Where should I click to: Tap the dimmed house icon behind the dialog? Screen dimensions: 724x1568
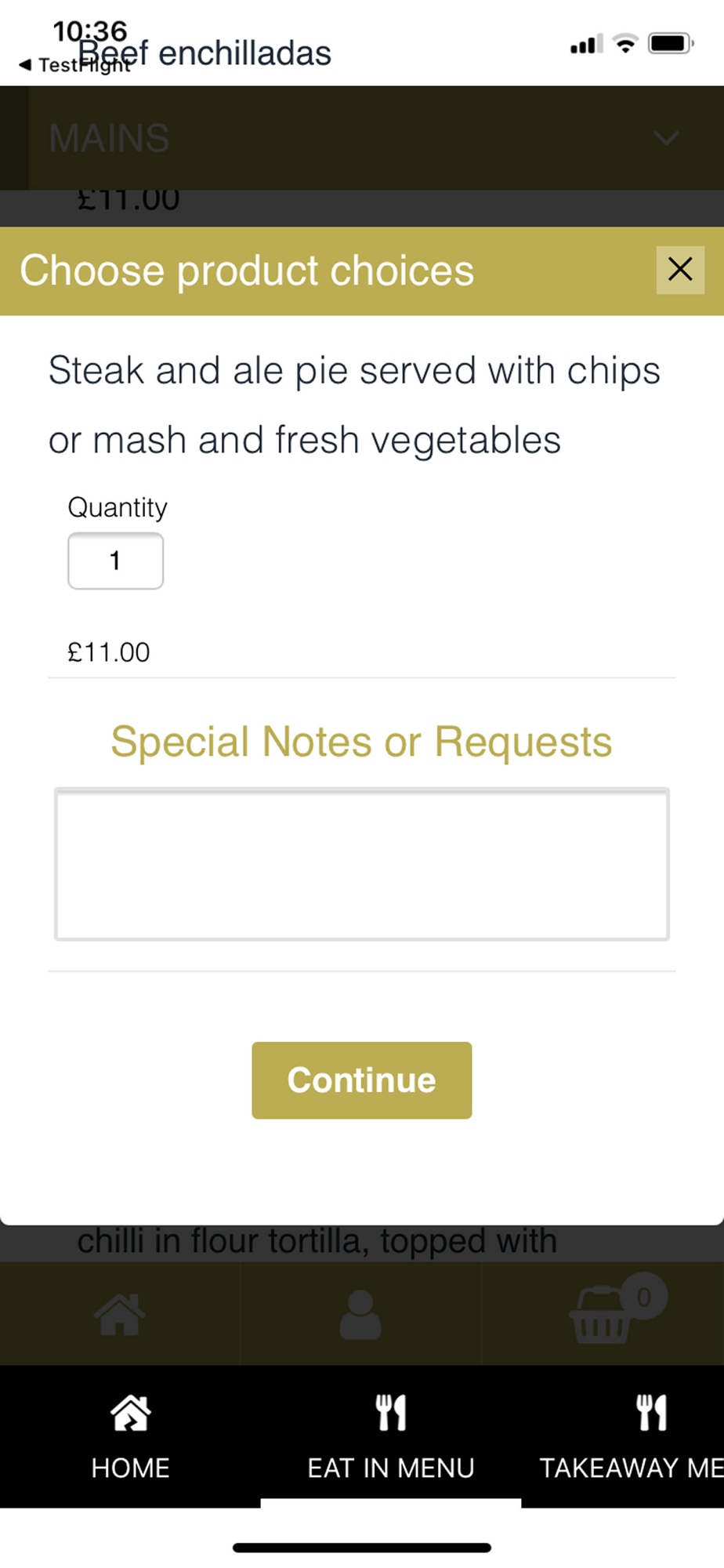[119, 1314]
